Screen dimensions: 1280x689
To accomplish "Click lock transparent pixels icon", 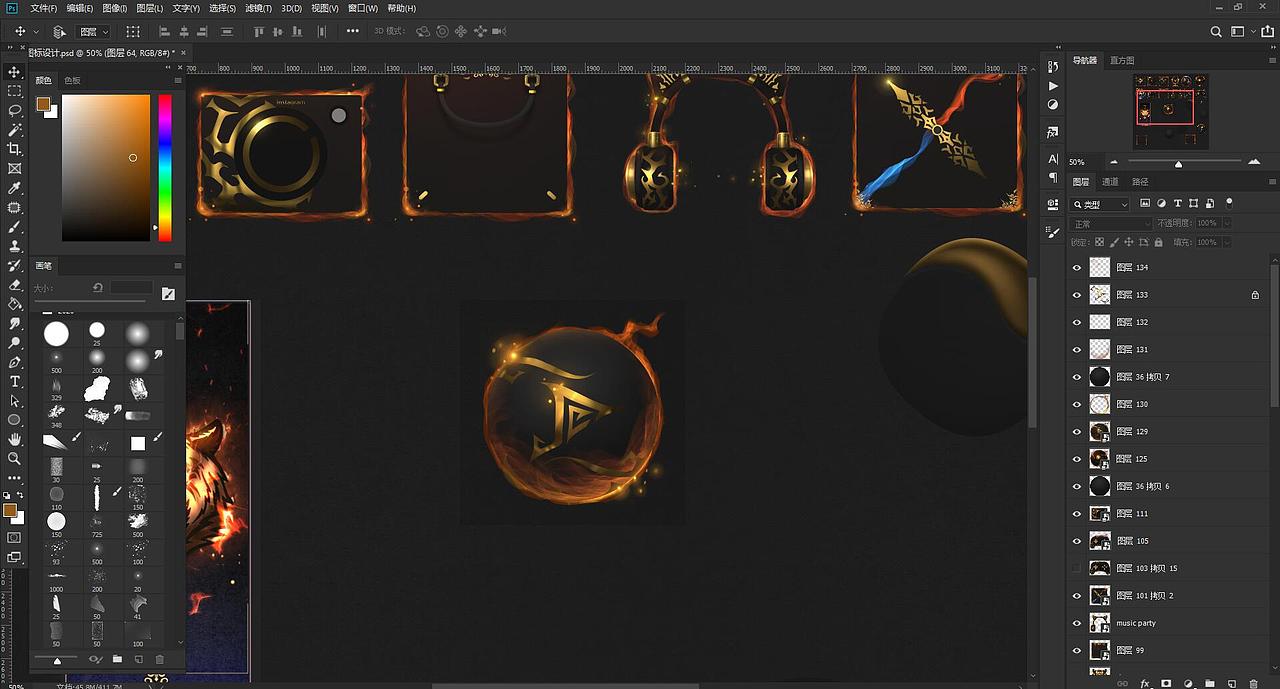I will (1100, 242).
